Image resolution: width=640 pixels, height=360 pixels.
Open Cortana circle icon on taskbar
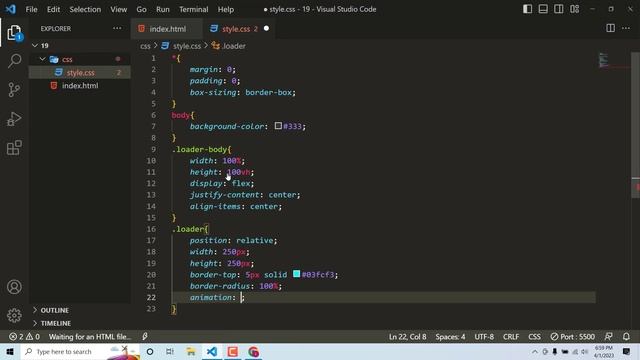[x=150, y=351]
